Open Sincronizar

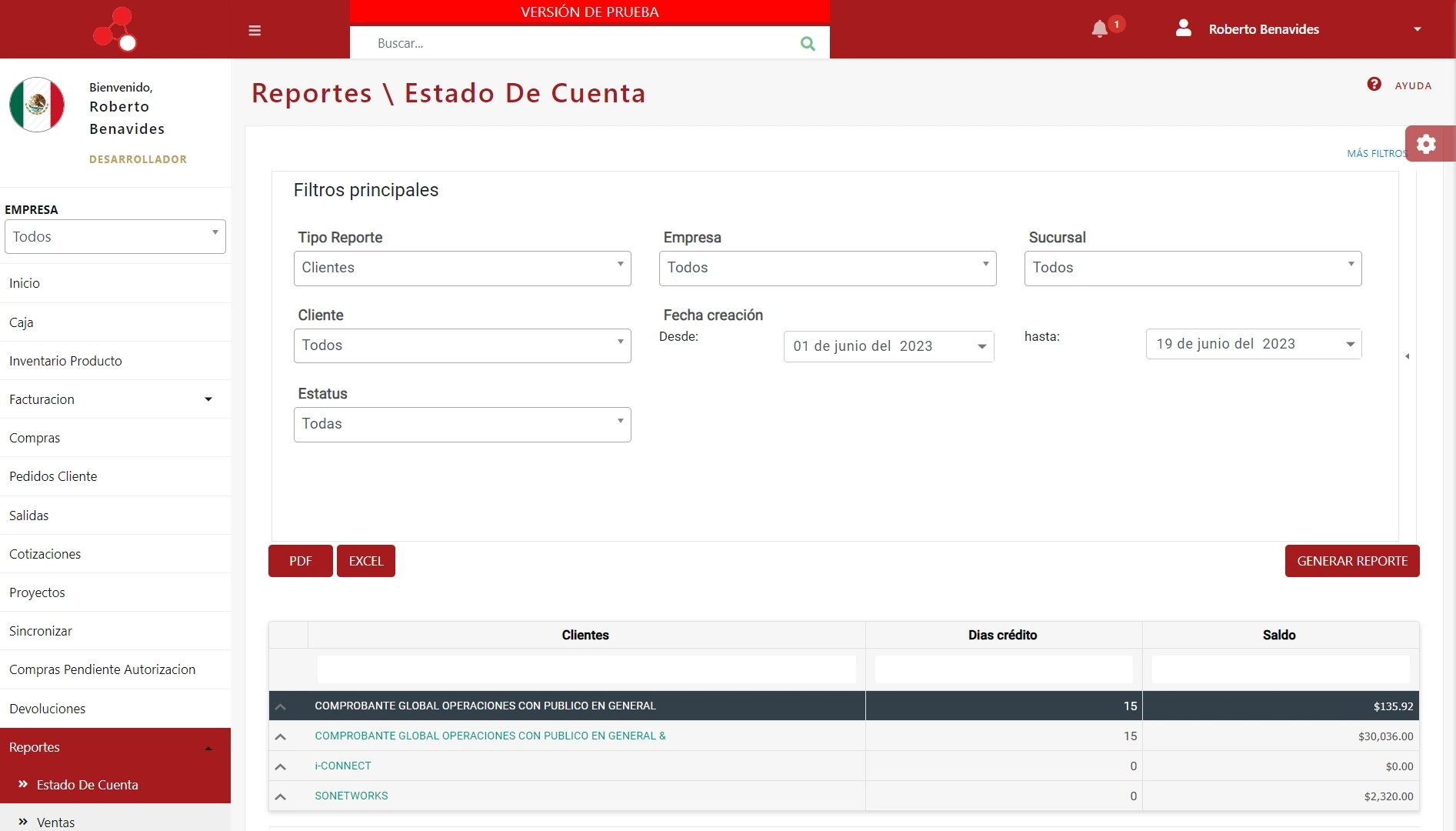click(115, 631)
